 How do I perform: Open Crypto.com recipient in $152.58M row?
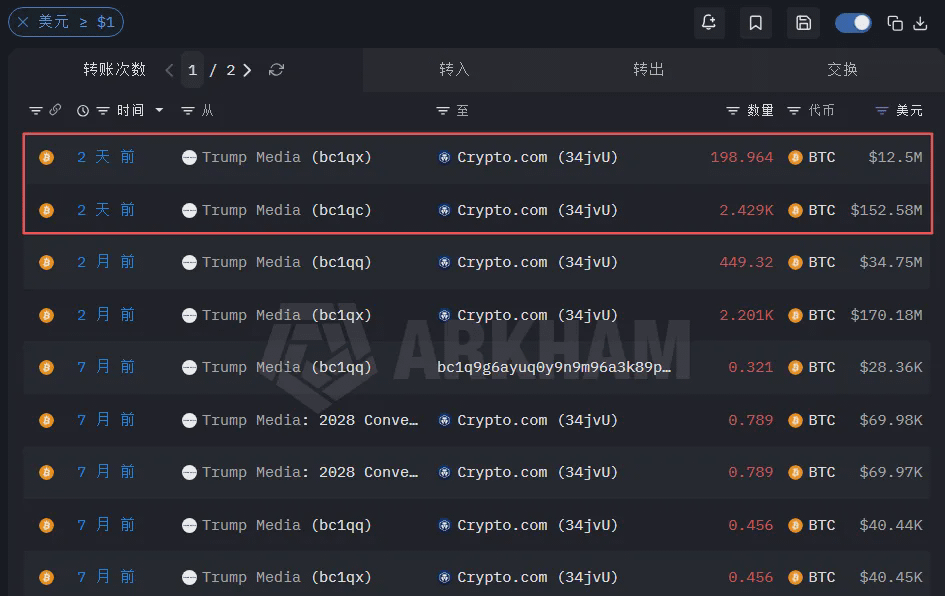coord(528,210)
